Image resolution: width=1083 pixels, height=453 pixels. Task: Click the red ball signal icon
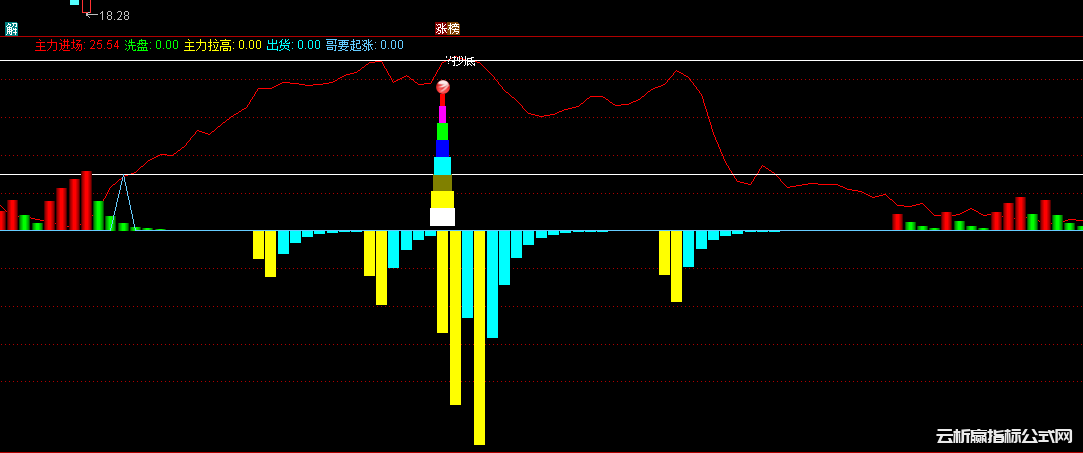click(x=443, y=87)
